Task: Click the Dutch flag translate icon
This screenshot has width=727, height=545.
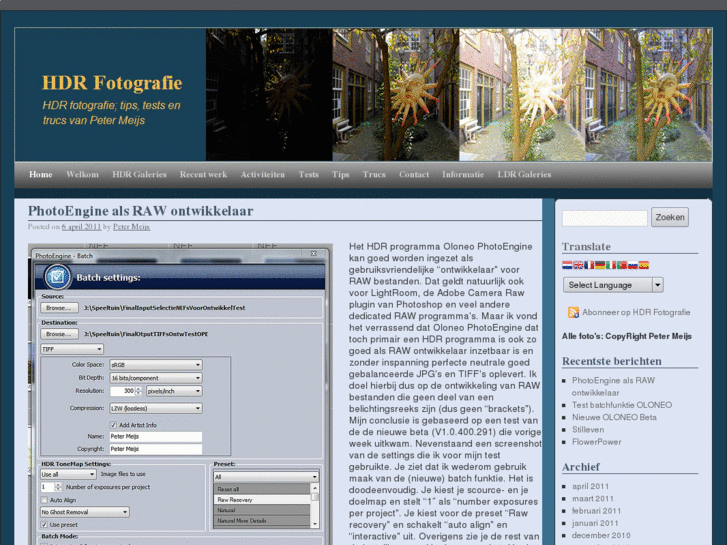Action: pos(567,265)
